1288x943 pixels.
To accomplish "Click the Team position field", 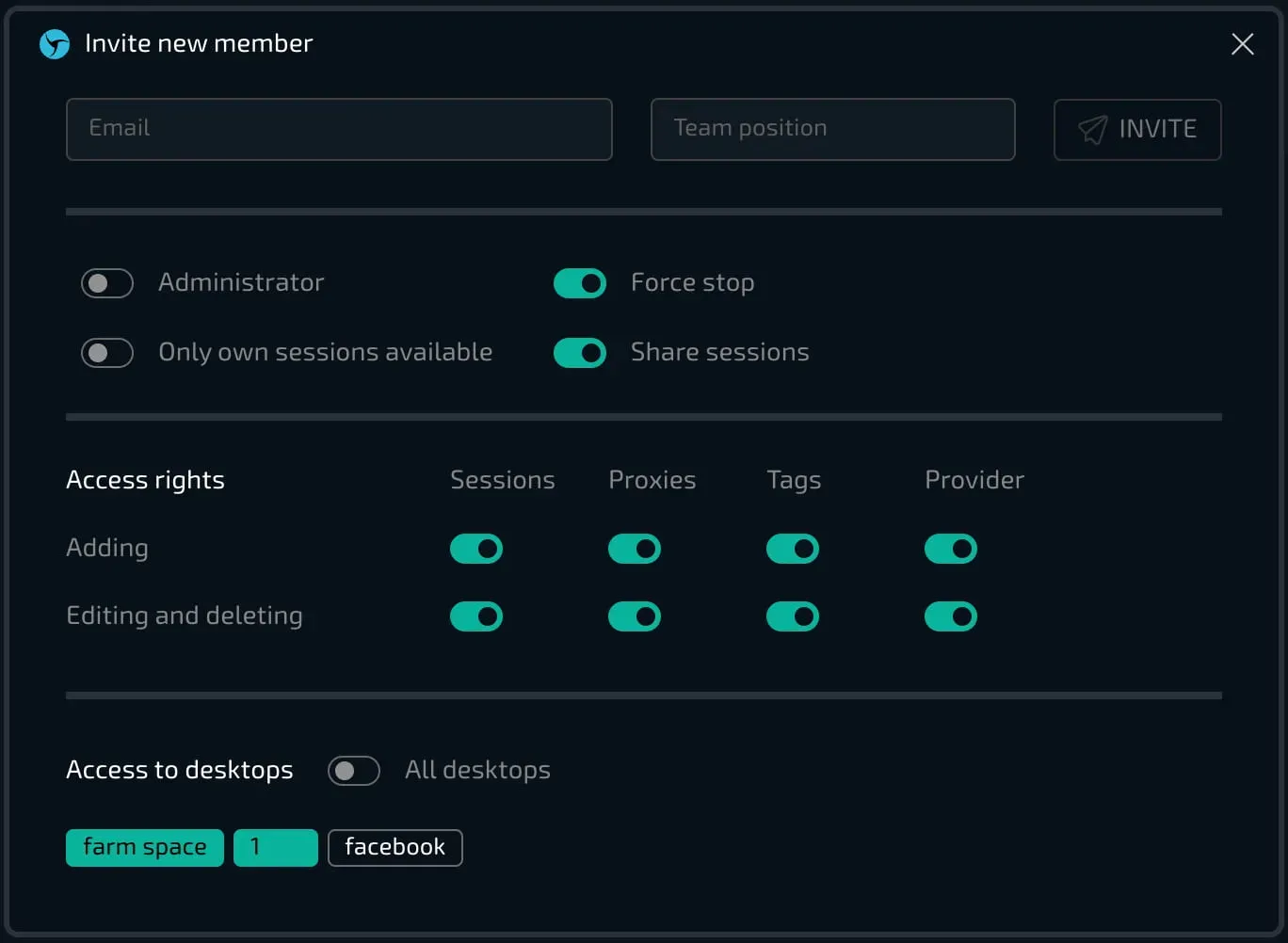I will click(x=832, y=130).
